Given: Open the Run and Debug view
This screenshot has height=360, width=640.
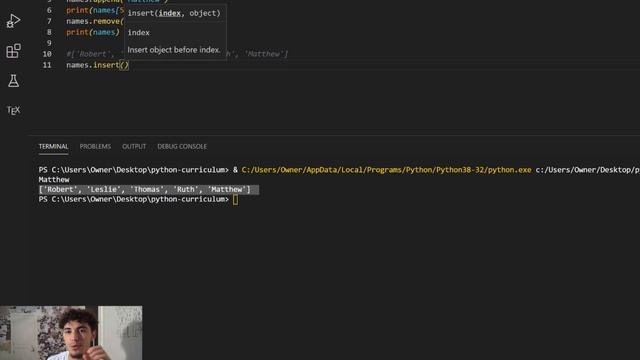Looking at the screenshot, I should (x=13, y=21).
